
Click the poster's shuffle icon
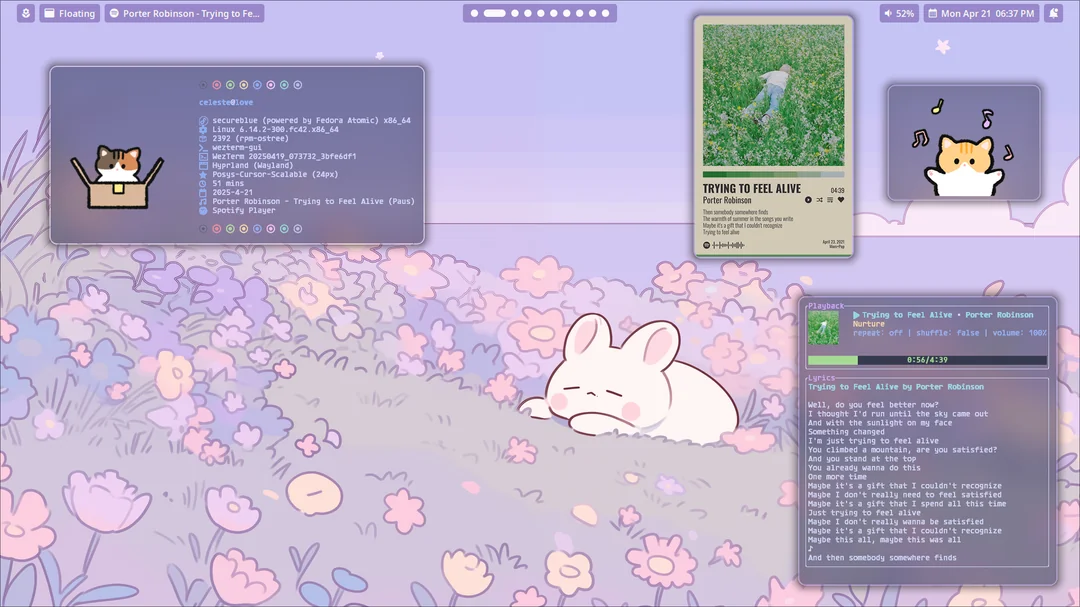tap(820, 200)
